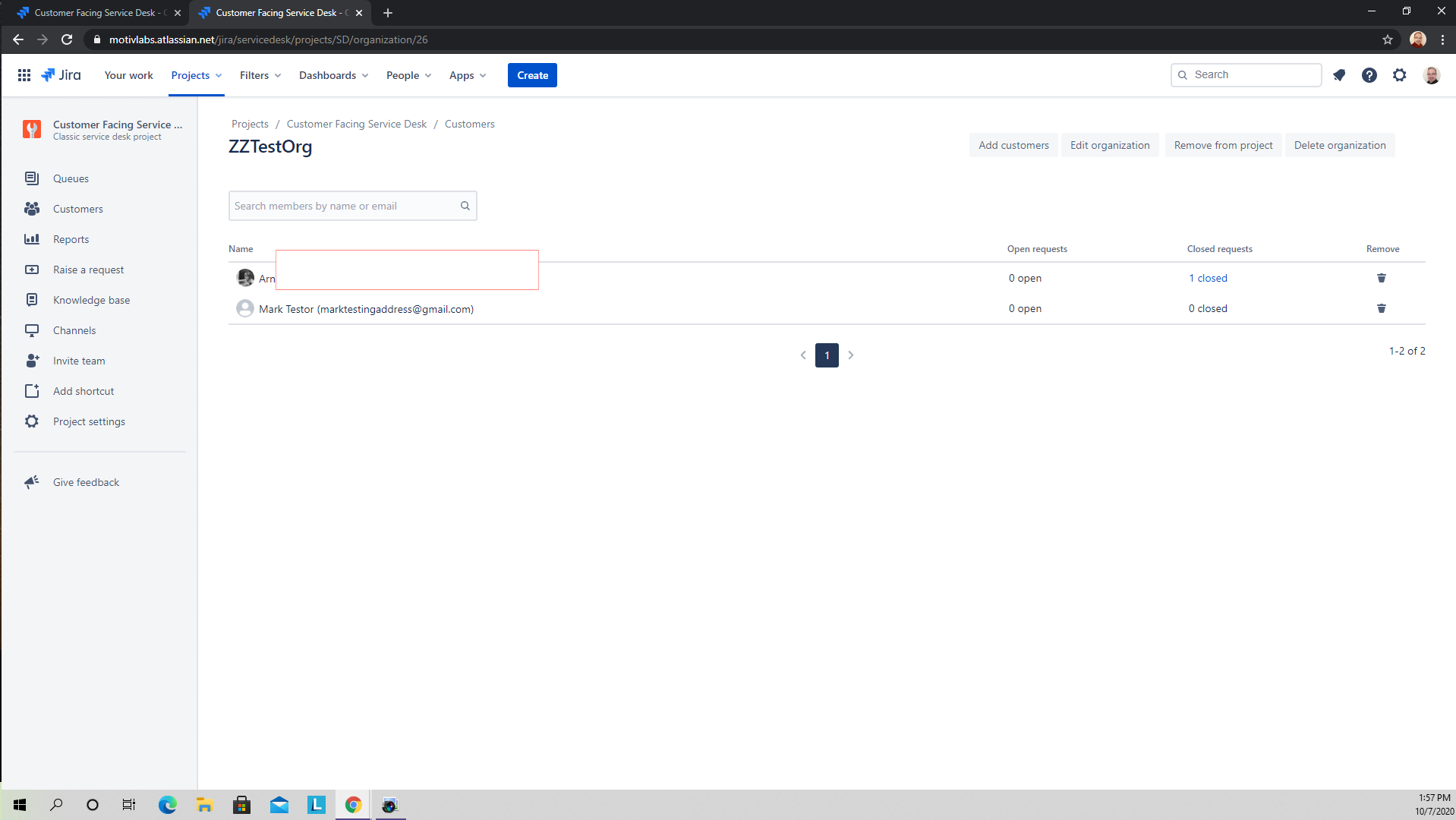This screenshot has height=820, width=1456.
Task: Click the Search members by name field
Action: point(353,206)
